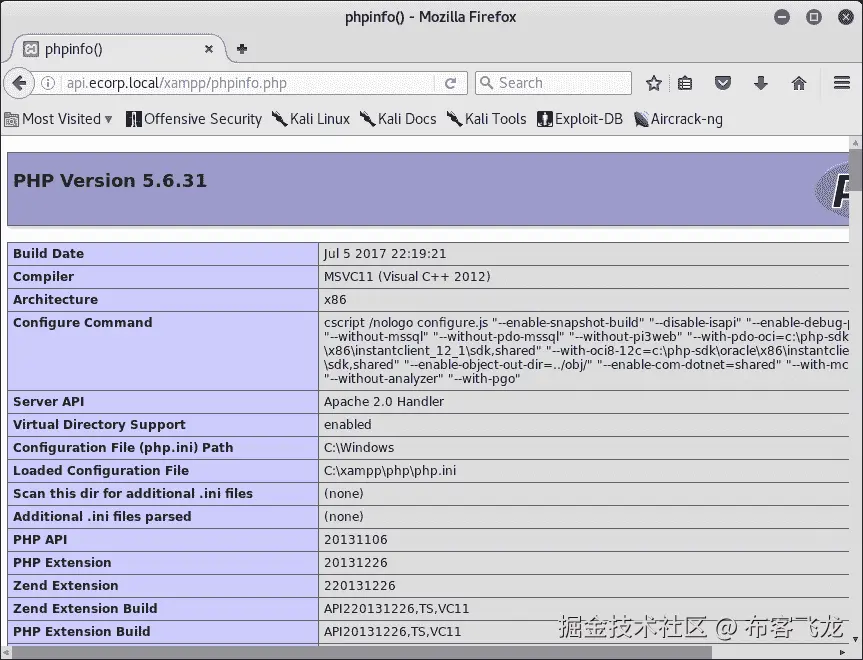Viewport: 863px width, 660px height.
Task: Go back using the back arrow button
Action: pyautogui.click(x=19, y=83)
